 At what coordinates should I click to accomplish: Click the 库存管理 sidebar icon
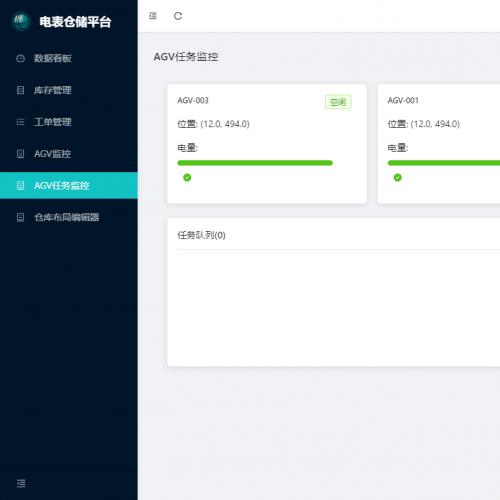(x=20, y=90)
